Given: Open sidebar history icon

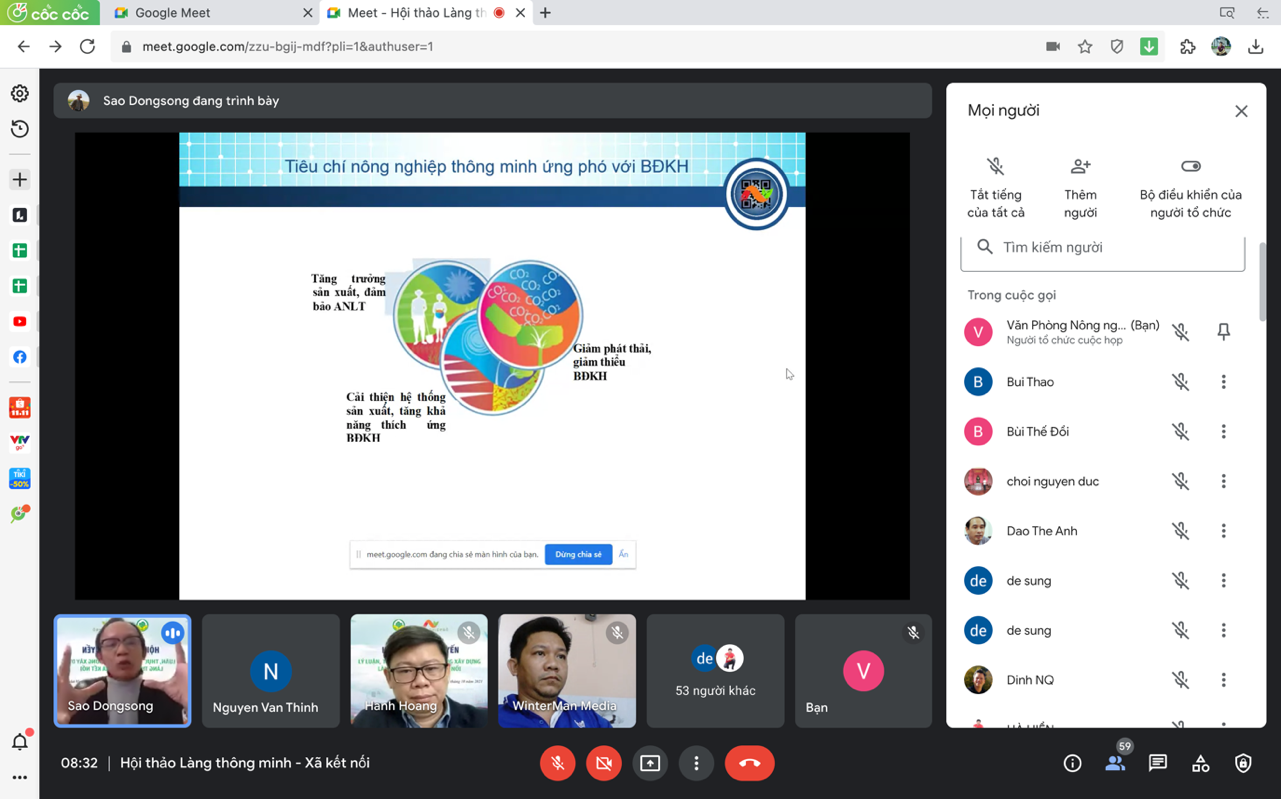Looking at the screenshot, I should [20, 129].
